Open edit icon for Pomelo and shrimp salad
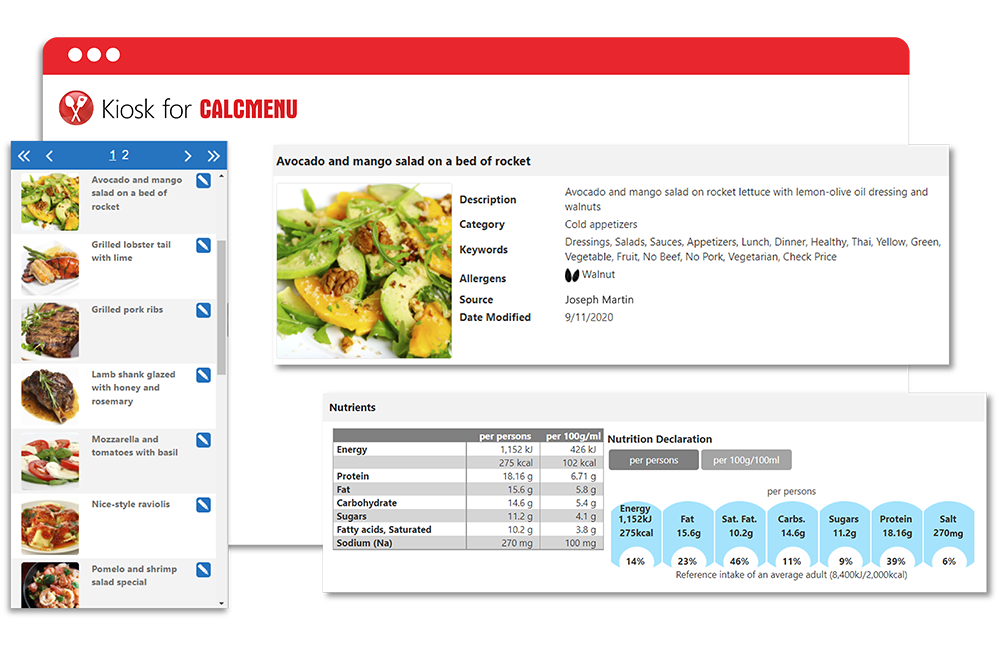 point(203,570)
